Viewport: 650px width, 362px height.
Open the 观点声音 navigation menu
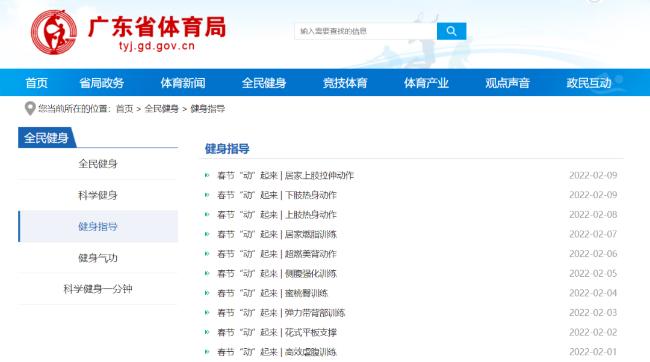(508, 83)
